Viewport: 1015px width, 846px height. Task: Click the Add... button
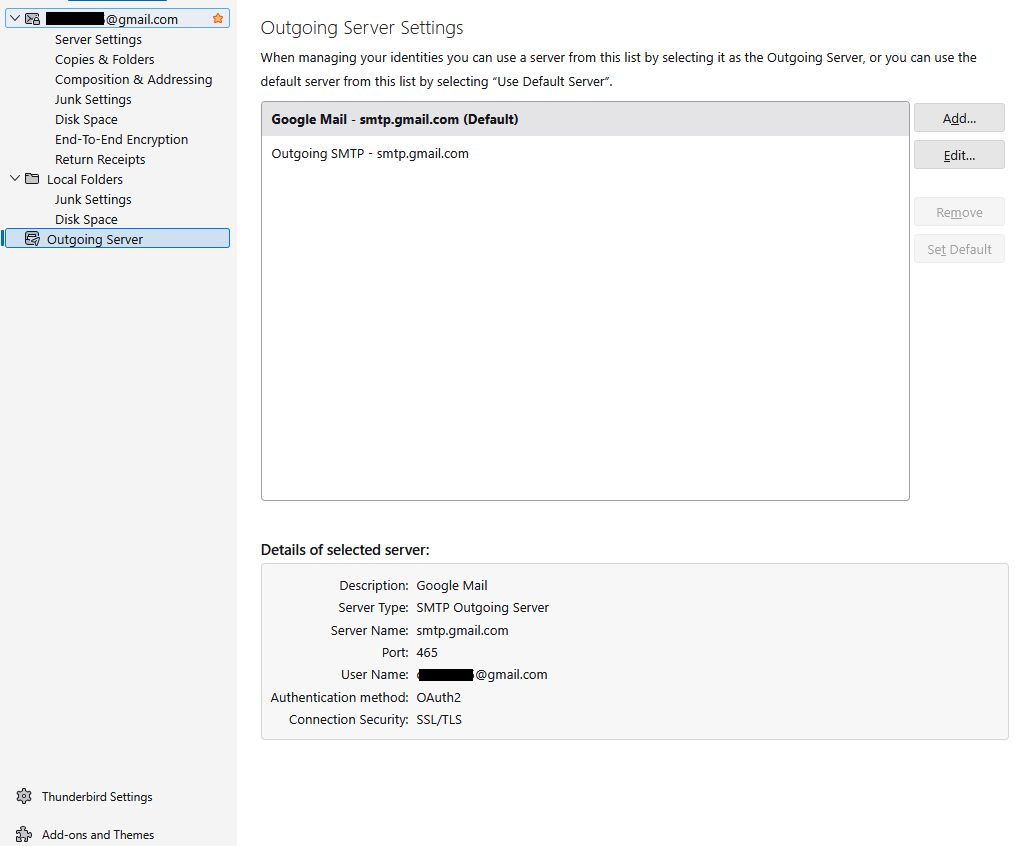[959, 118]
